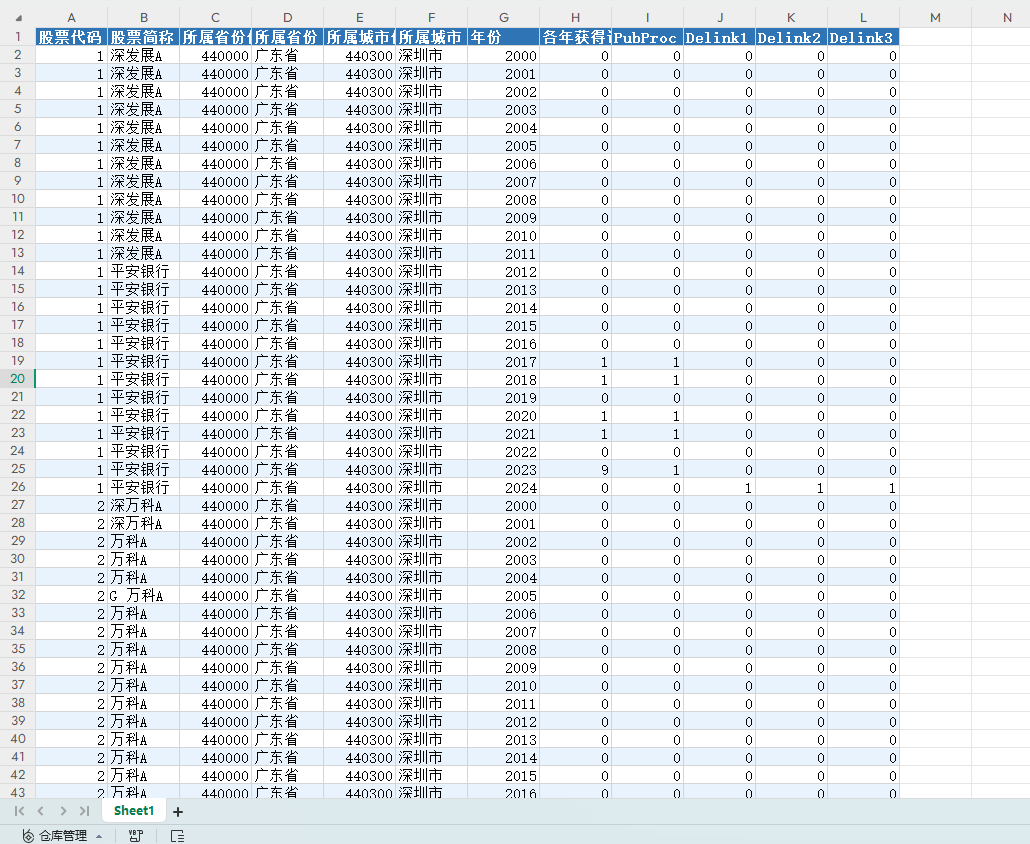The image size is (1030, 844).
Task: Select column K header
Action: tap(792, 18)
